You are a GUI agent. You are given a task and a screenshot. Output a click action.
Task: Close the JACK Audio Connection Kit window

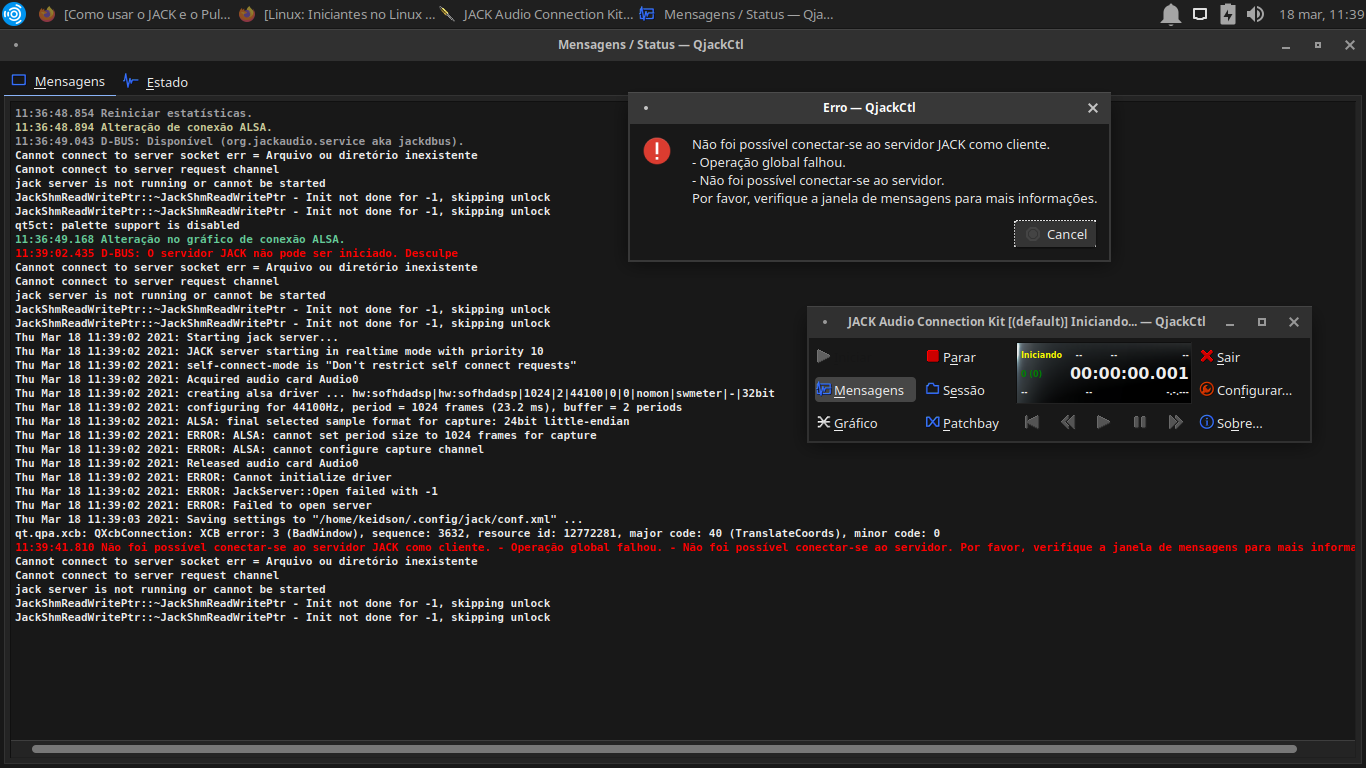[x=1294, y=322]
